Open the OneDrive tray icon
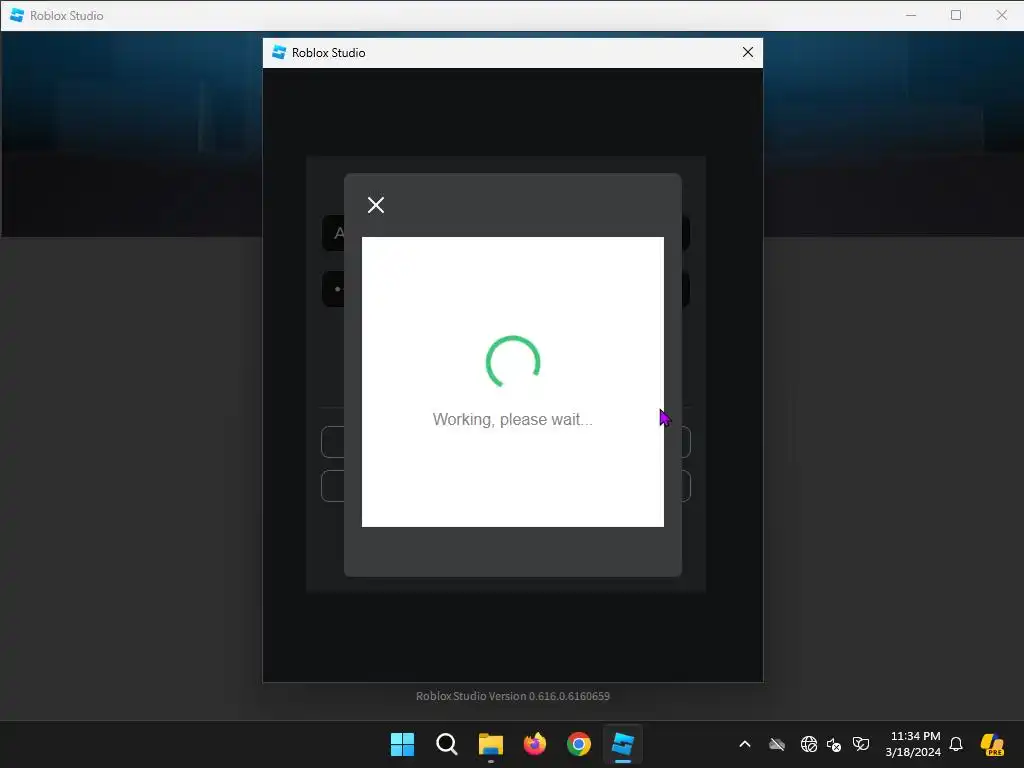 click(x=776, y=744)
